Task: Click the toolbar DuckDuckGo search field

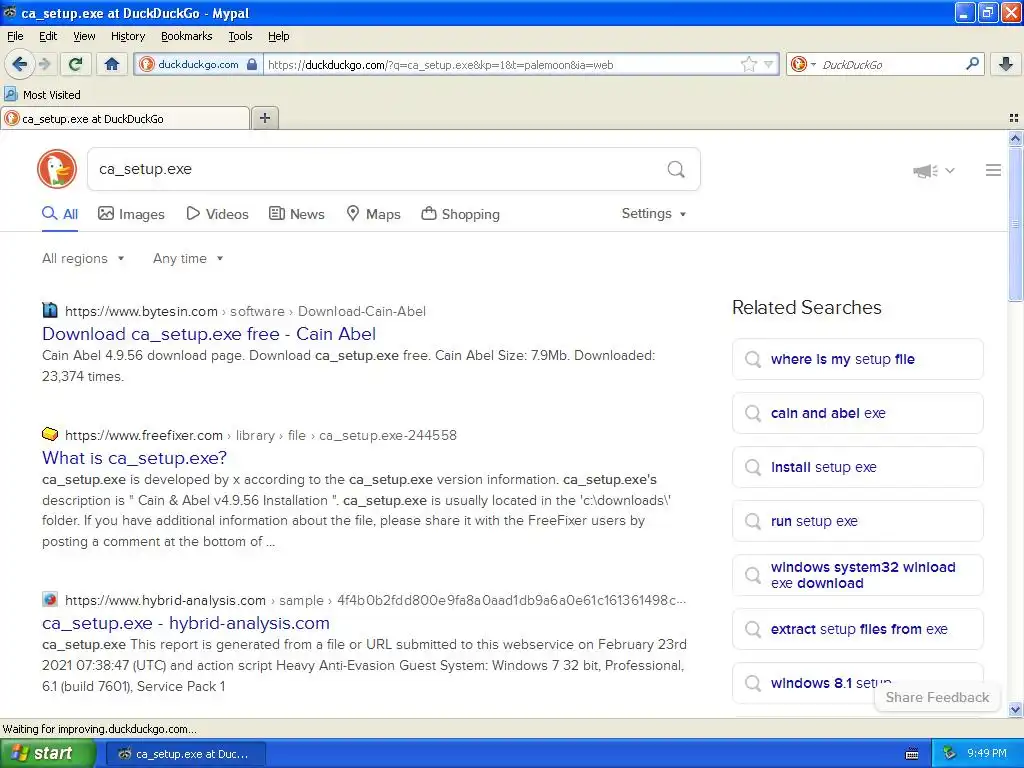Action: tap(890, 65)
